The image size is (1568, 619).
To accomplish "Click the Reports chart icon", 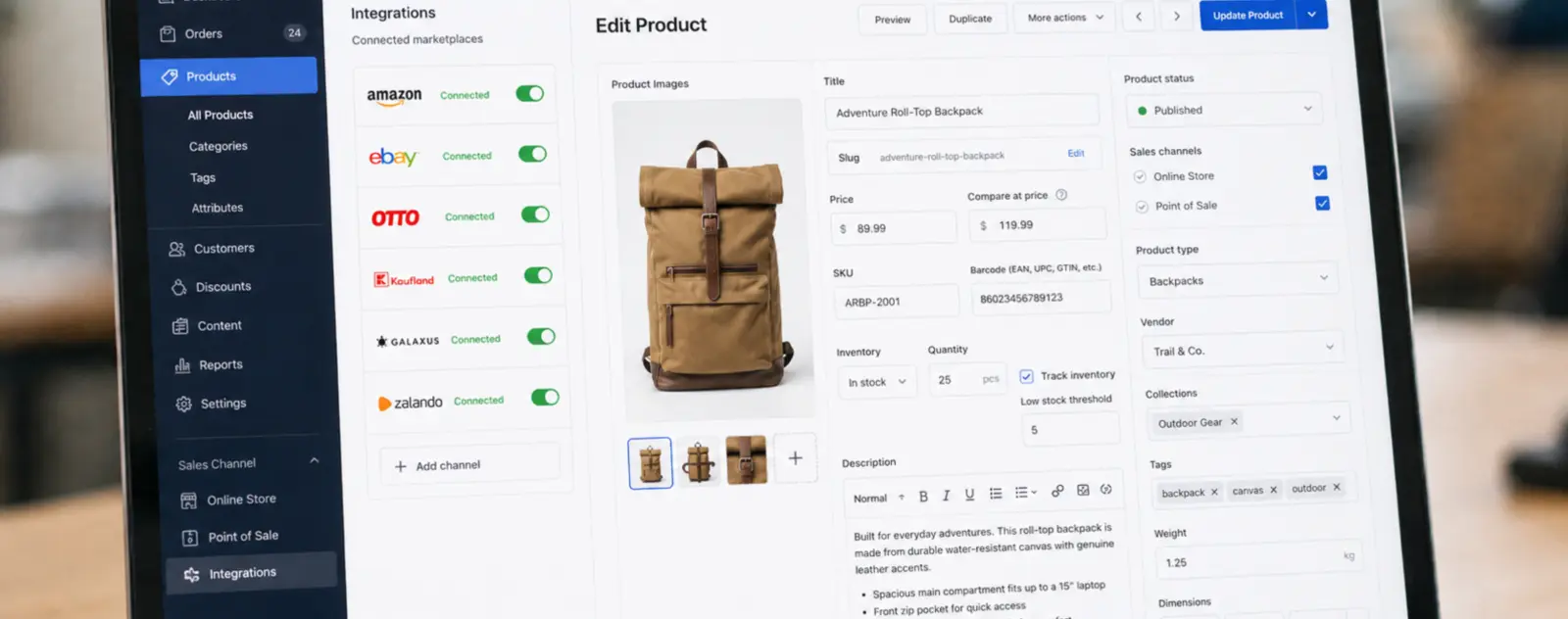I will click(182, 365).
